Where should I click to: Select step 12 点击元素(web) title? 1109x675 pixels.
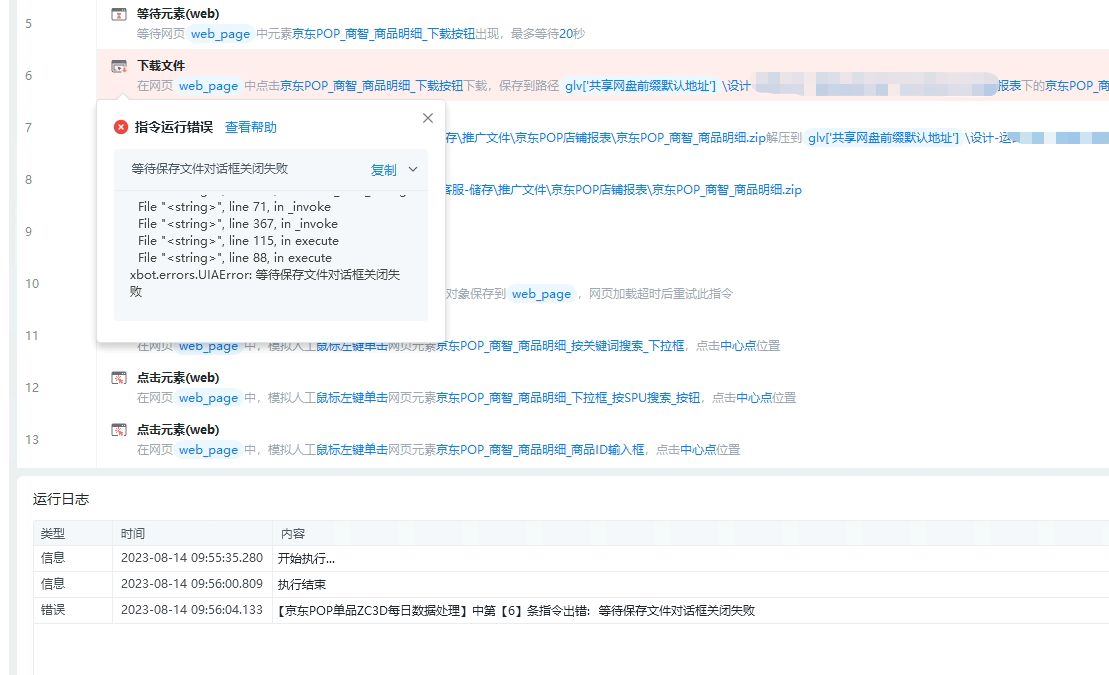178,377
